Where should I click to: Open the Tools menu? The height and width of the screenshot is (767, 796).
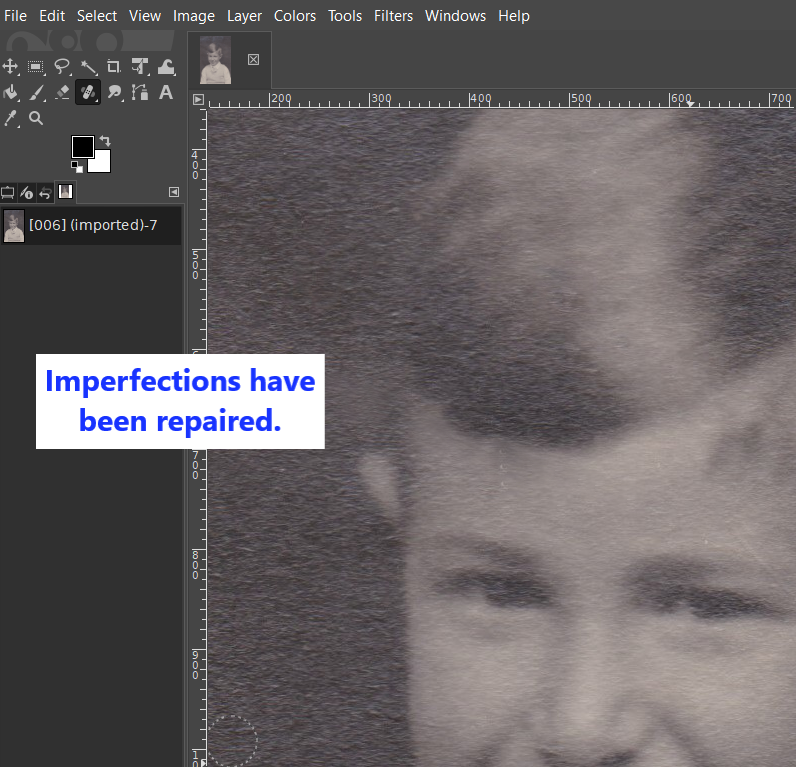point(345,16)
